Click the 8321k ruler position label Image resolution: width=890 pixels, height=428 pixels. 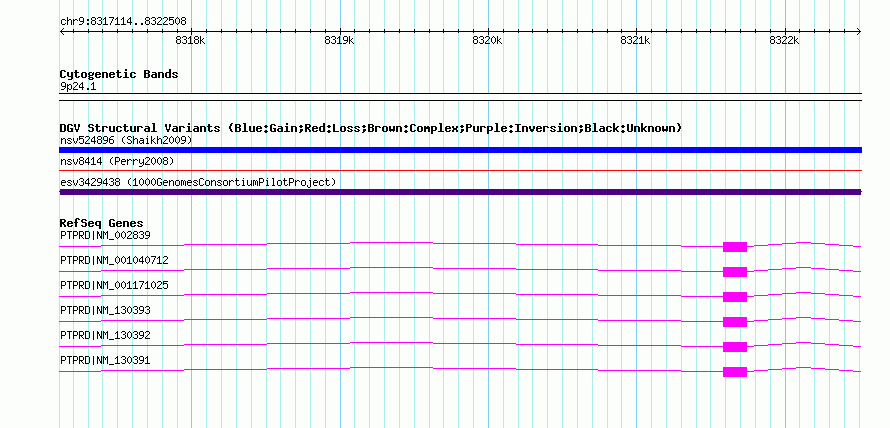[636, 40]
